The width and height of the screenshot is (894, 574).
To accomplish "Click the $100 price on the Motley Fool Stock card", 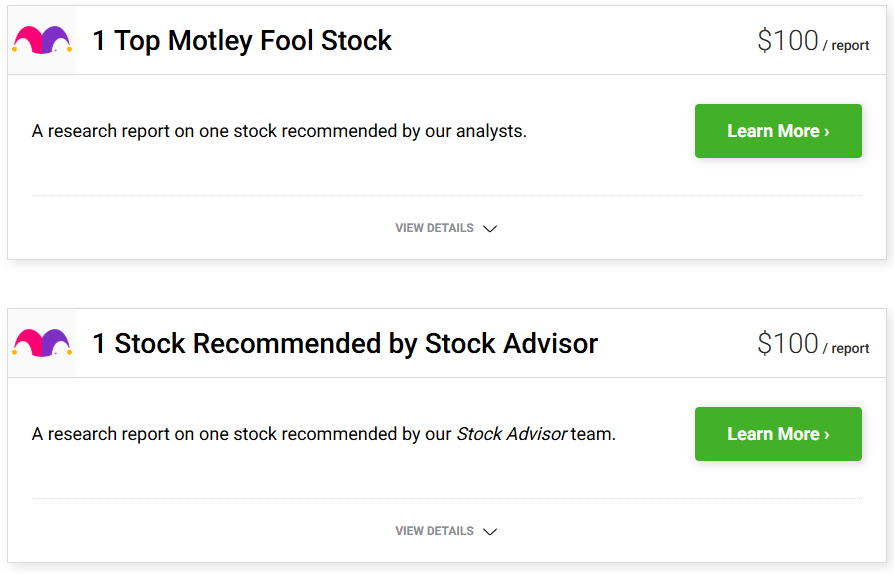I will (x=788, y=41).
